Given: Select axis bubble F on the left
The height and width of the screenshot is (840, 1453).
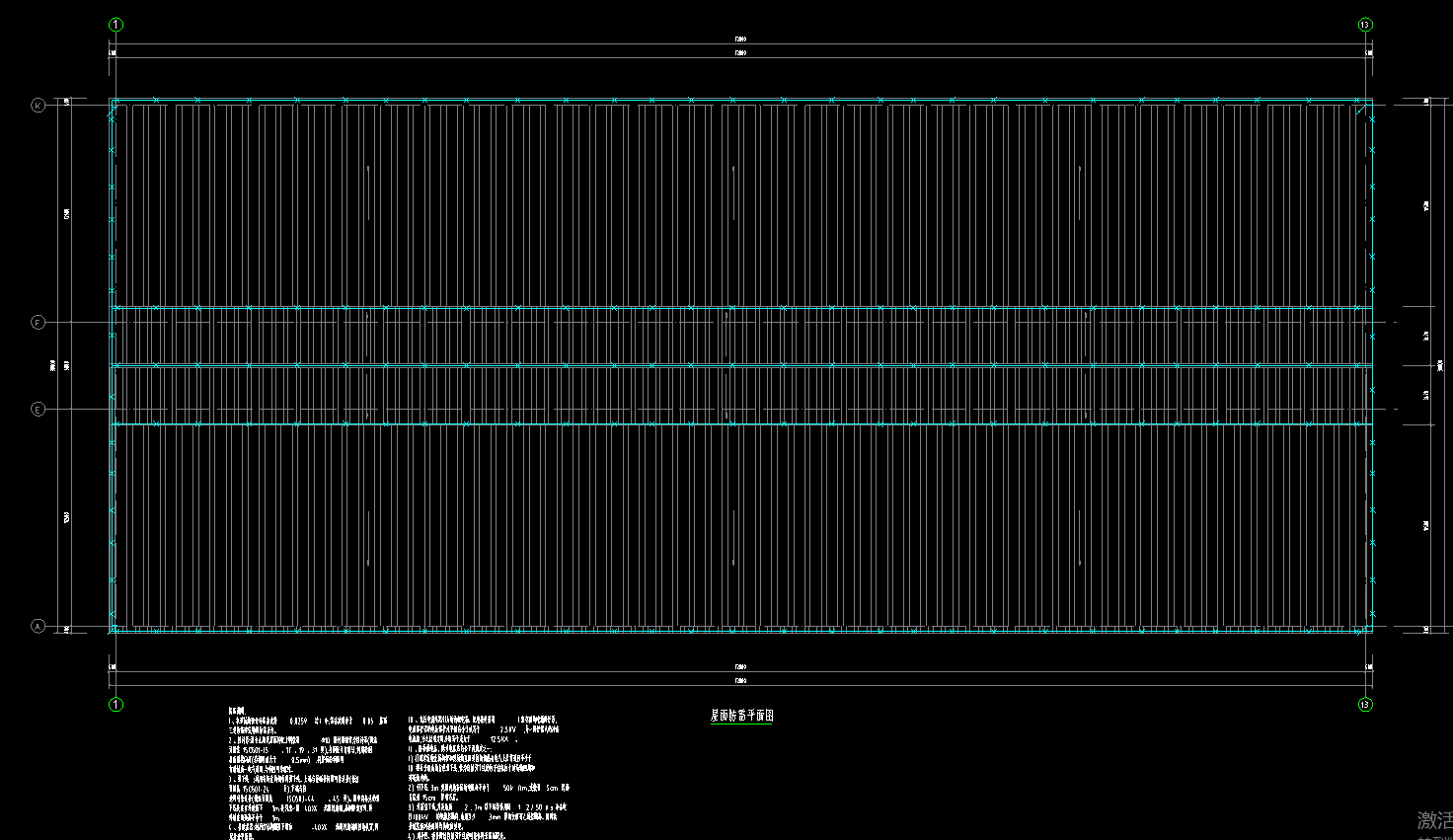Looking at the screenshot, I should click(x=38, y=322).
